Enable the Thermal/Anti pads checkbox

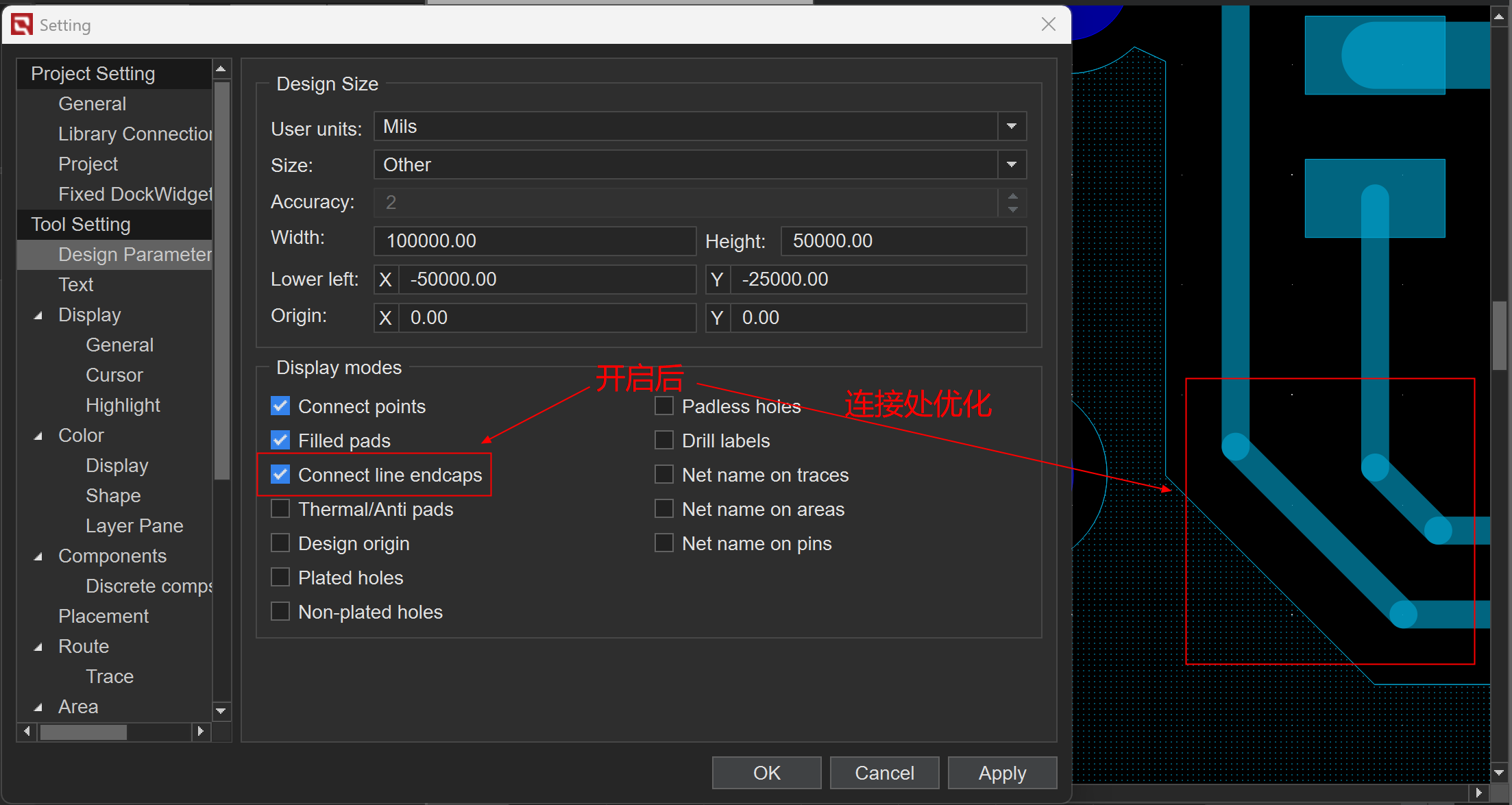280,509
